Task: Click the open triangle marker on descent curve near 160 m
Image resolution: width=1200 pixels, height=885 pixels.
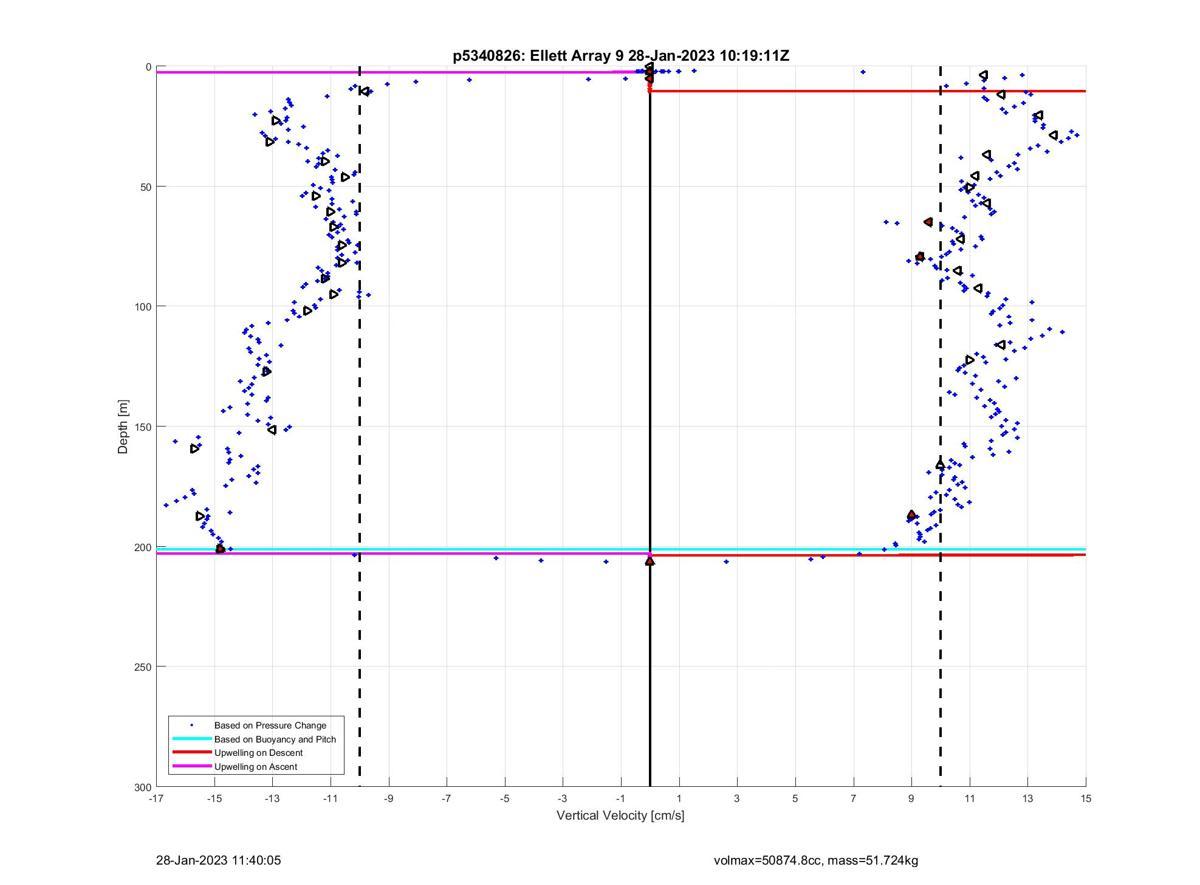Action: click(x=195, y=448)
